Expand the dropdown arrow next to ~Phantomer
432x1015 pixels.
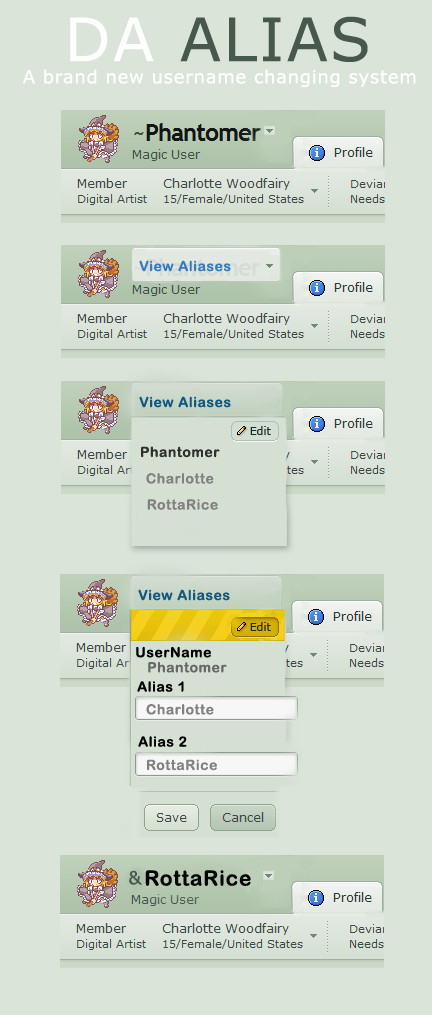click(x=270, y=131)
